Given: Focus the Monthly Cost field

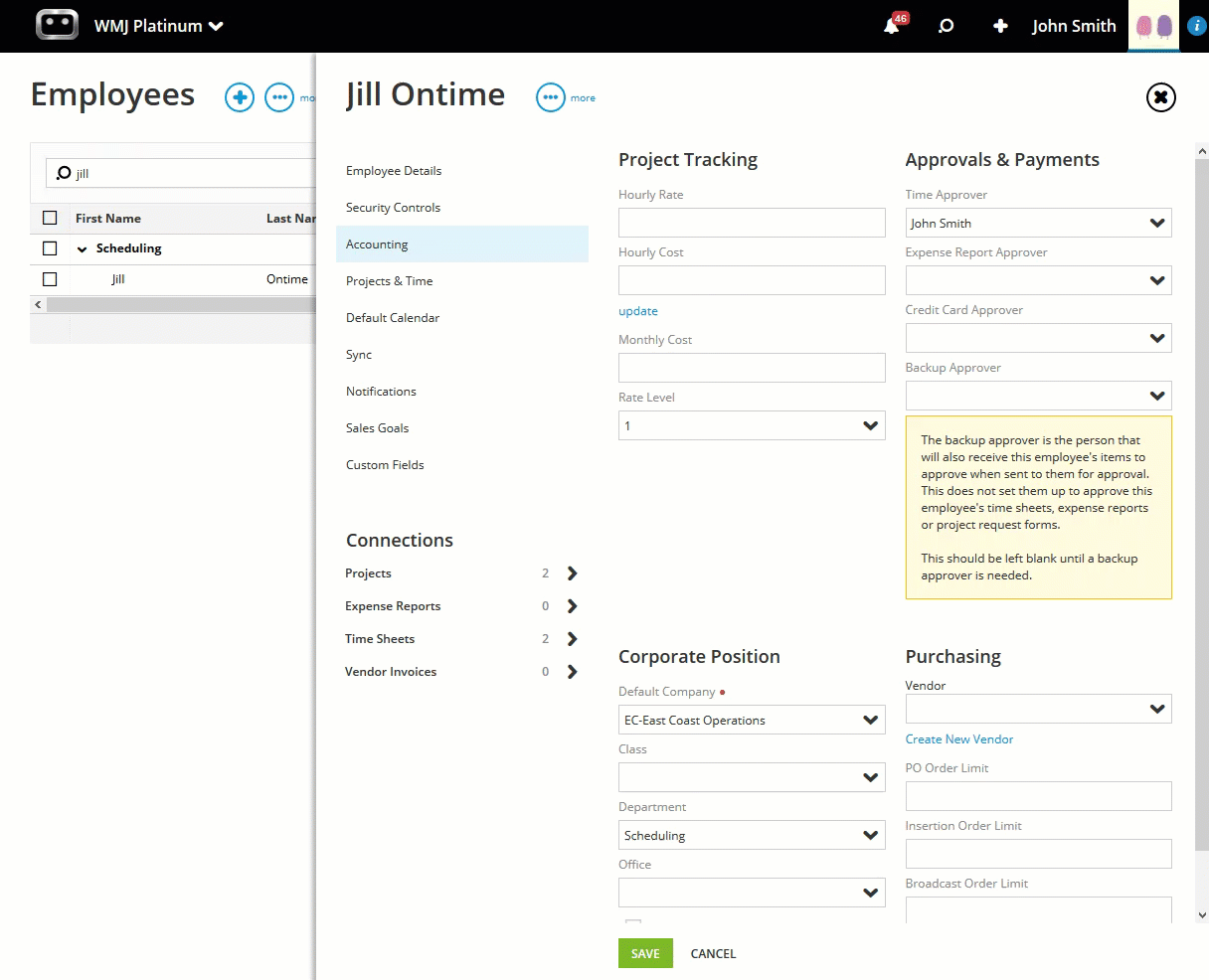Looking at the screenshot, I should [x=752, y=368].
